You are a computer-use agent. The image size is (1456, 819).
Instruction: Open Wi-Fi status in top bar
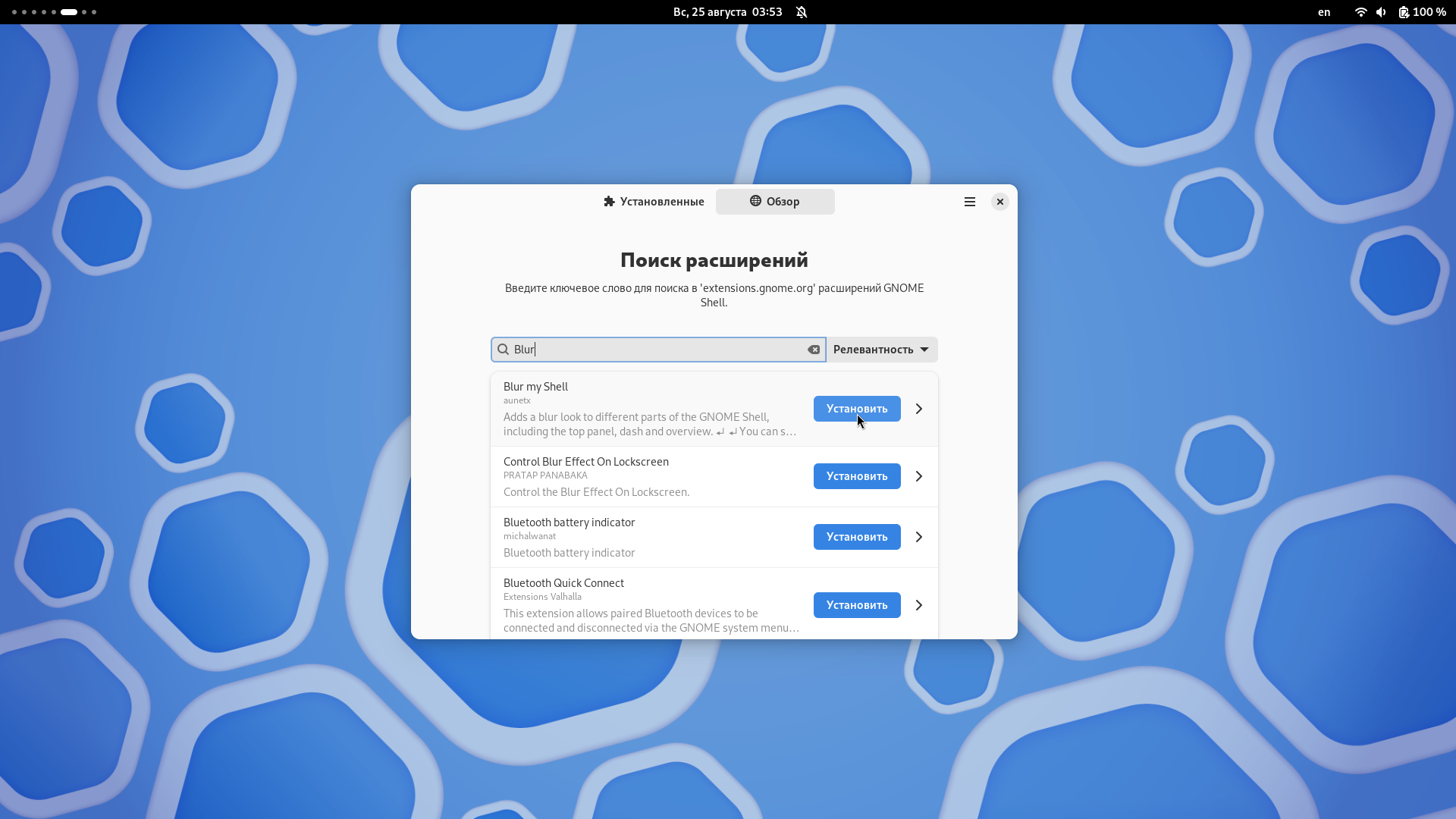[1360, 12]
